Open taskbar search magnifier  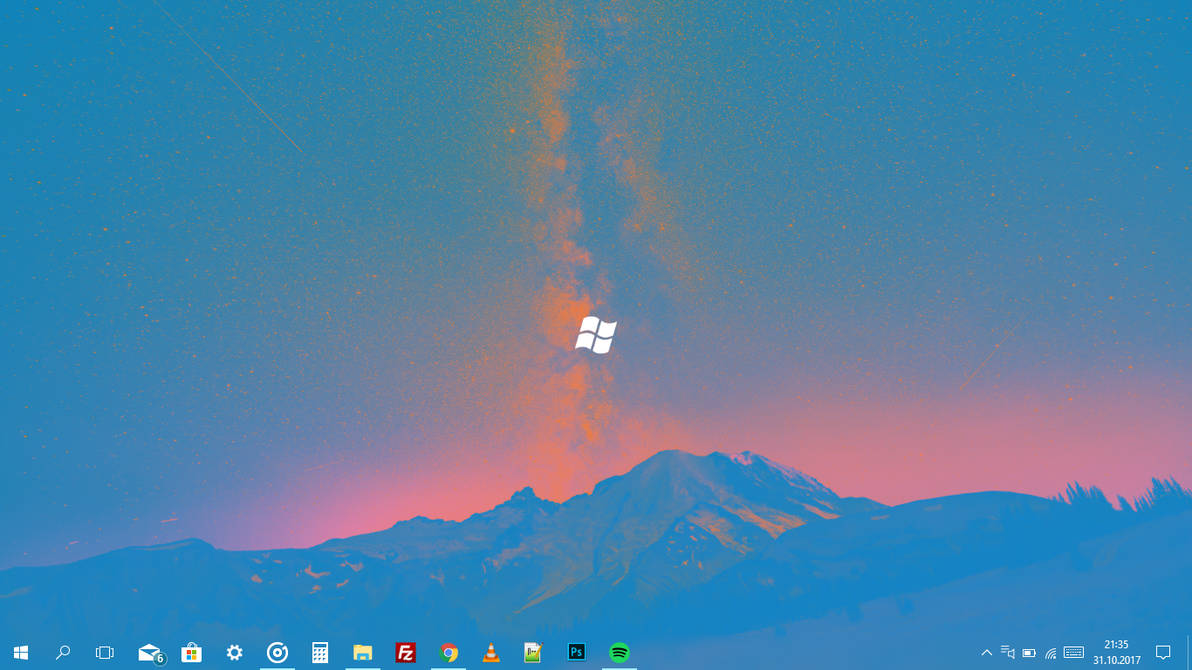pos(63,653)
